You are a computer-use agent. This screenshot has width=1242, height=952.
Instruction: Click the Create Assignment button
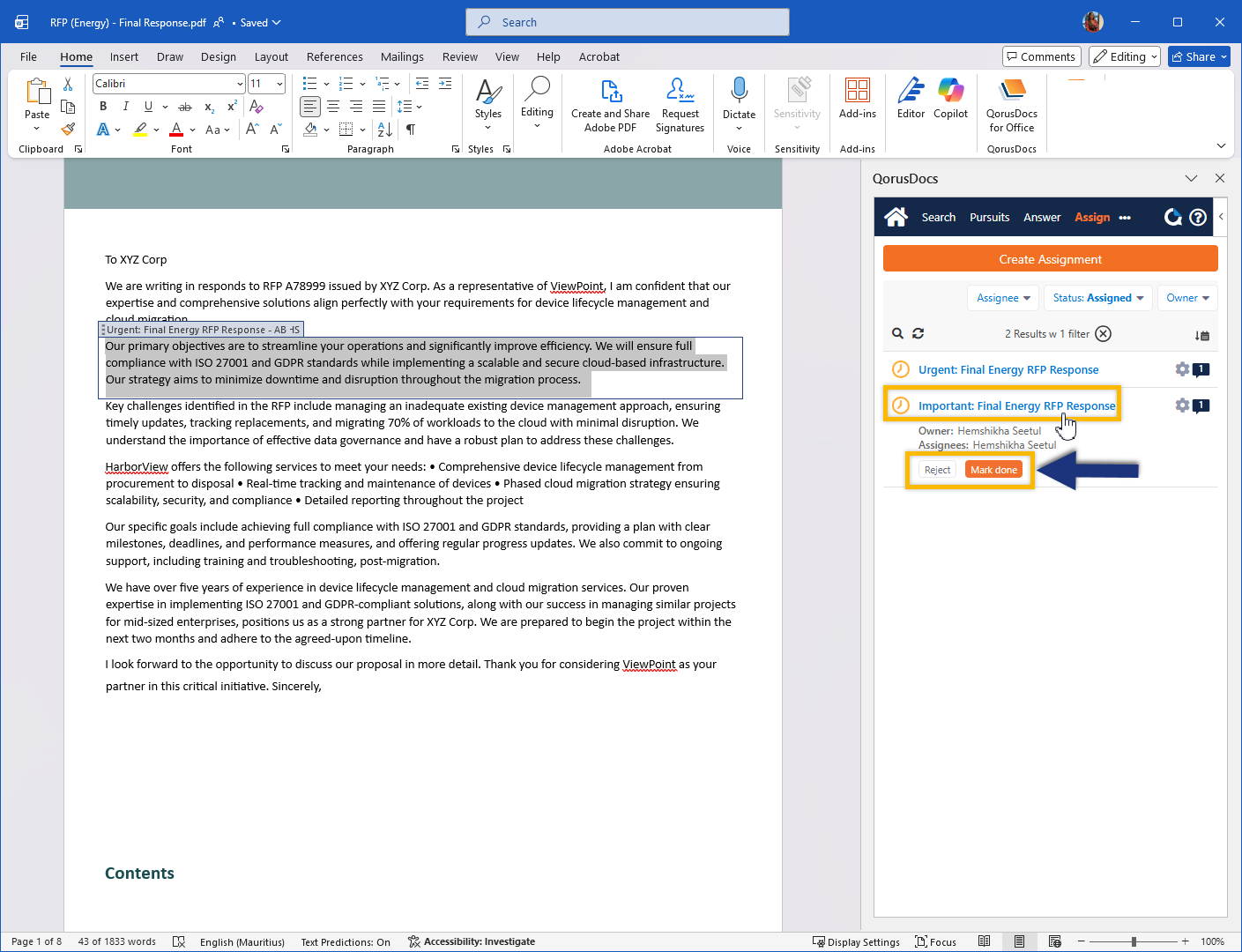(x=1050, y=259)
